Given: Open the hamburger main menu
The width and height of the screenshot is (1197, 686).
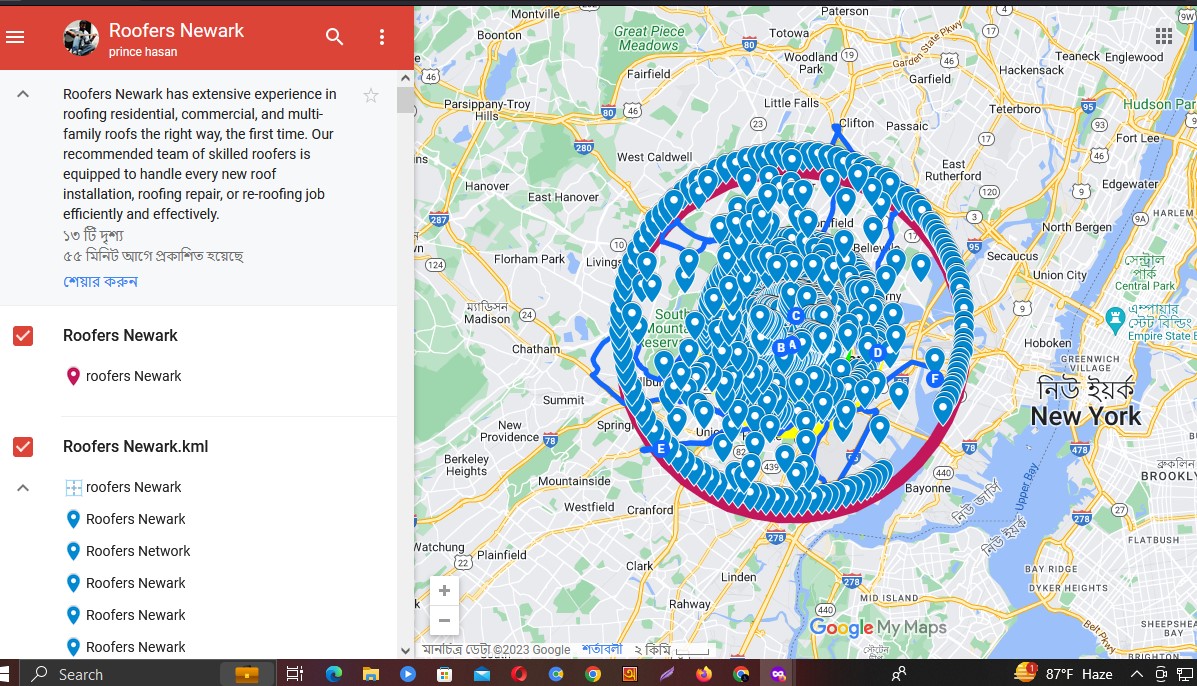Looking at the screenshot, I should [x=15, y=38].
